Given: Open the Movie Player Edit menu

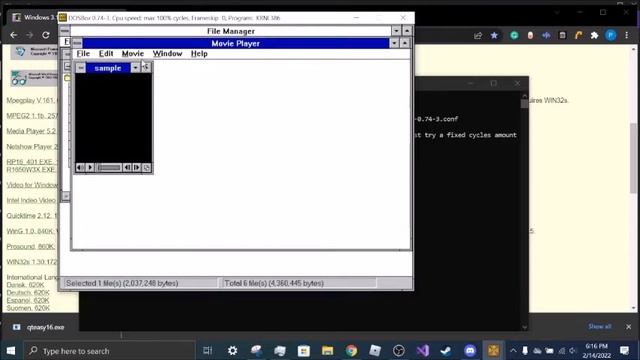Looking at the screenshot, I should 106,53.
